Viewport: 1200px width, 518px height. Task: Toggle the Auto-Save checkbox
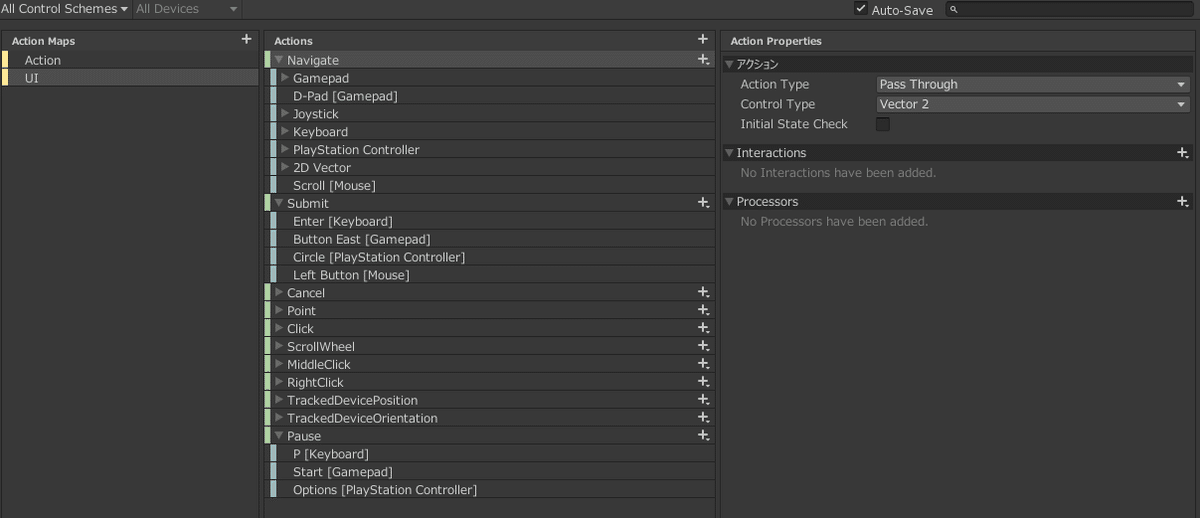(x=861, y=9)
